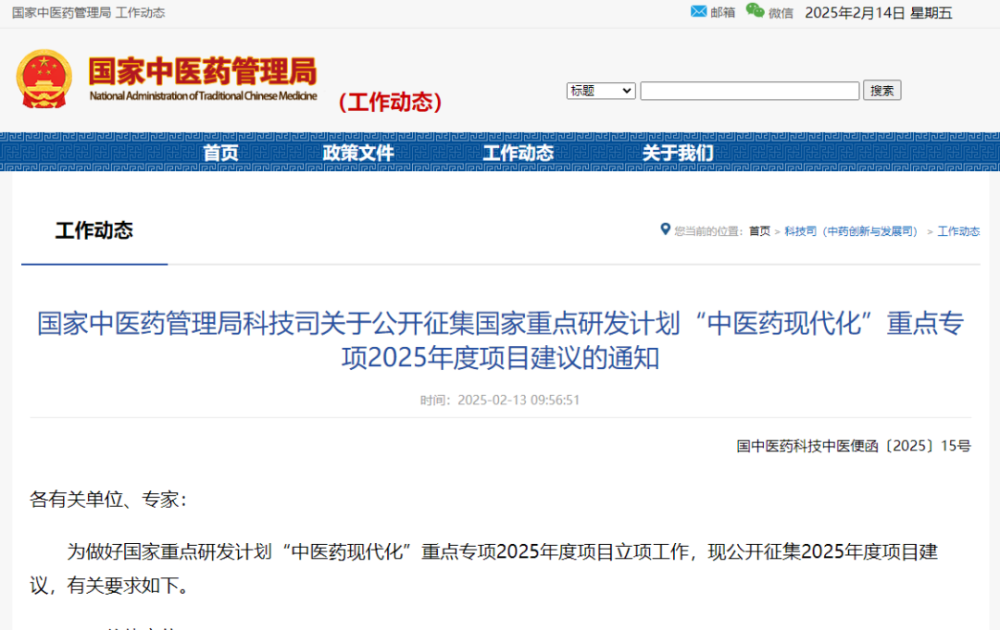Screen dimensions: 1000x630
Task: Click the WeChat icon
Action: (x=755, y=11)
